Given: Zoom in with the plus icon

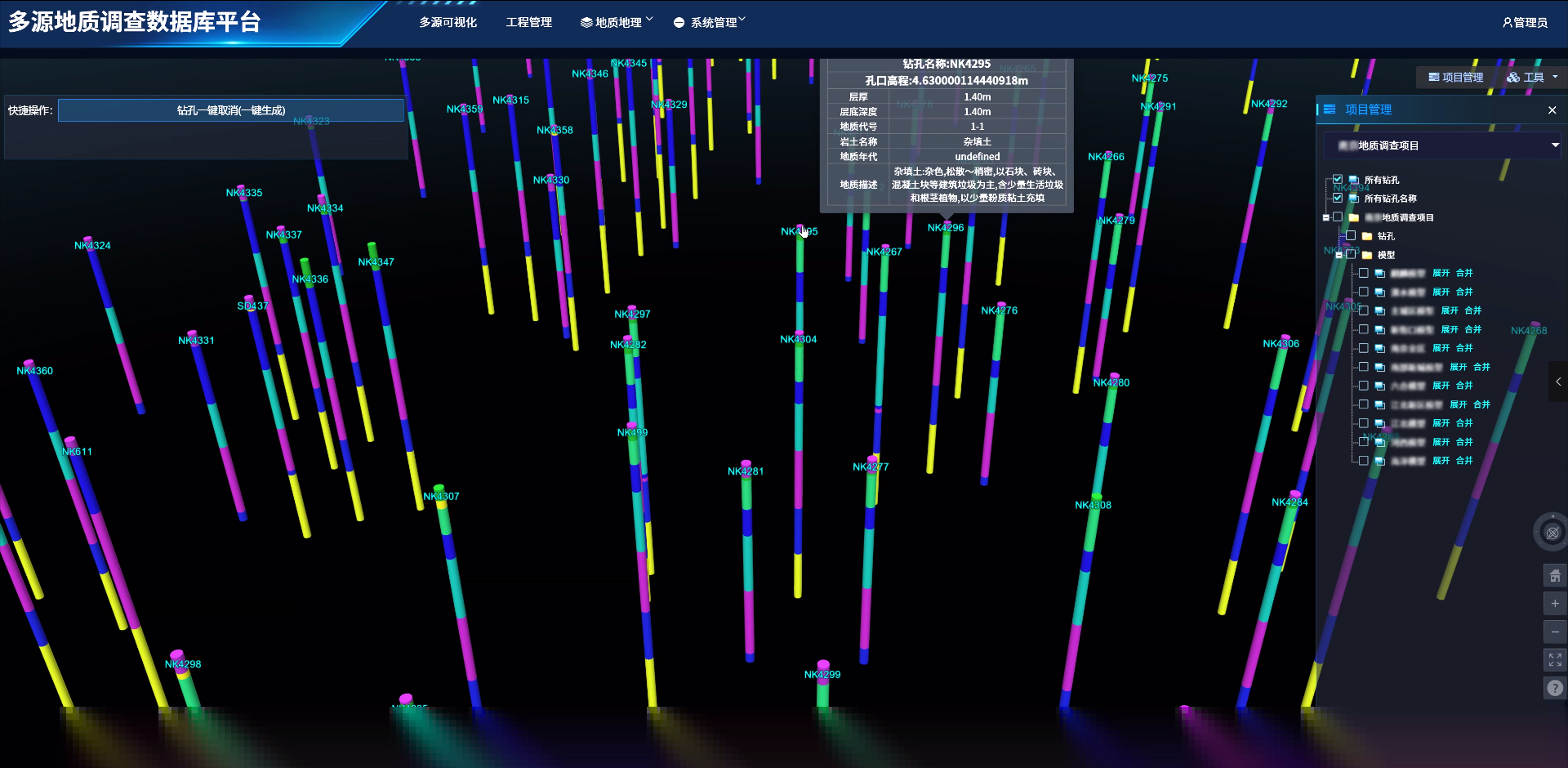Looking at the screenshot, I should click(1555, 604).
